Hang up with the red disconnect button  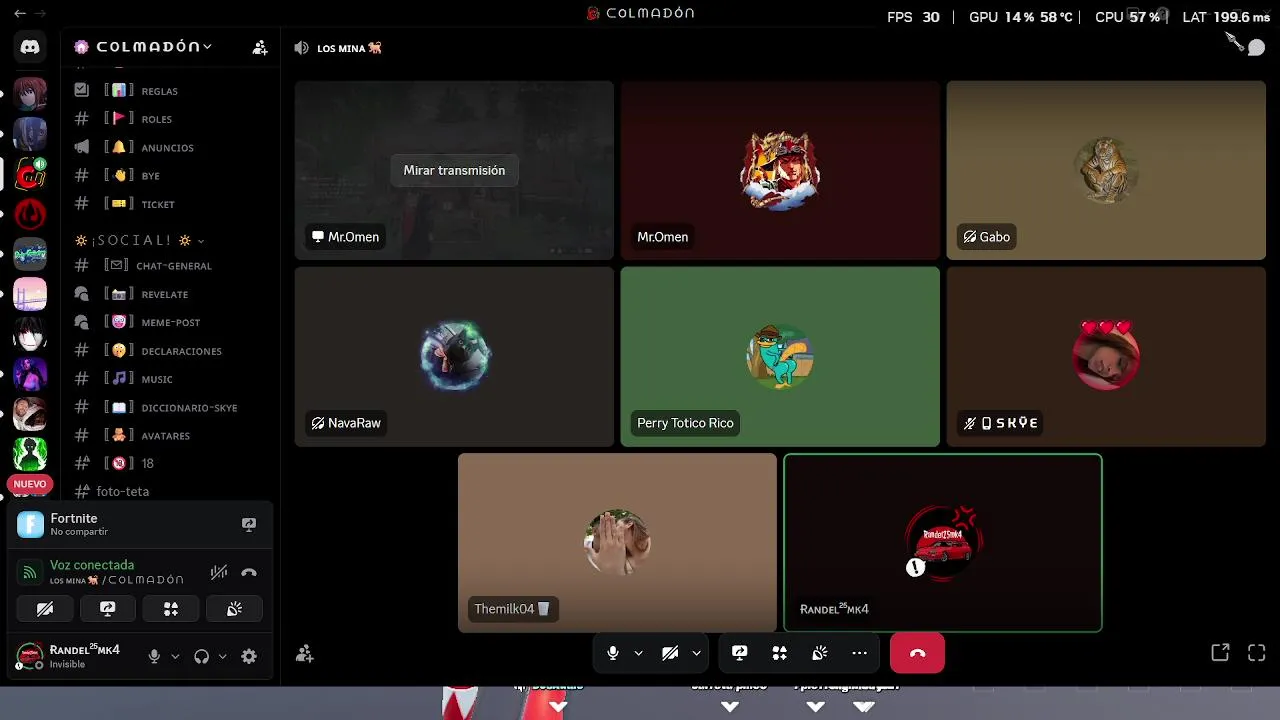[917, 653]
